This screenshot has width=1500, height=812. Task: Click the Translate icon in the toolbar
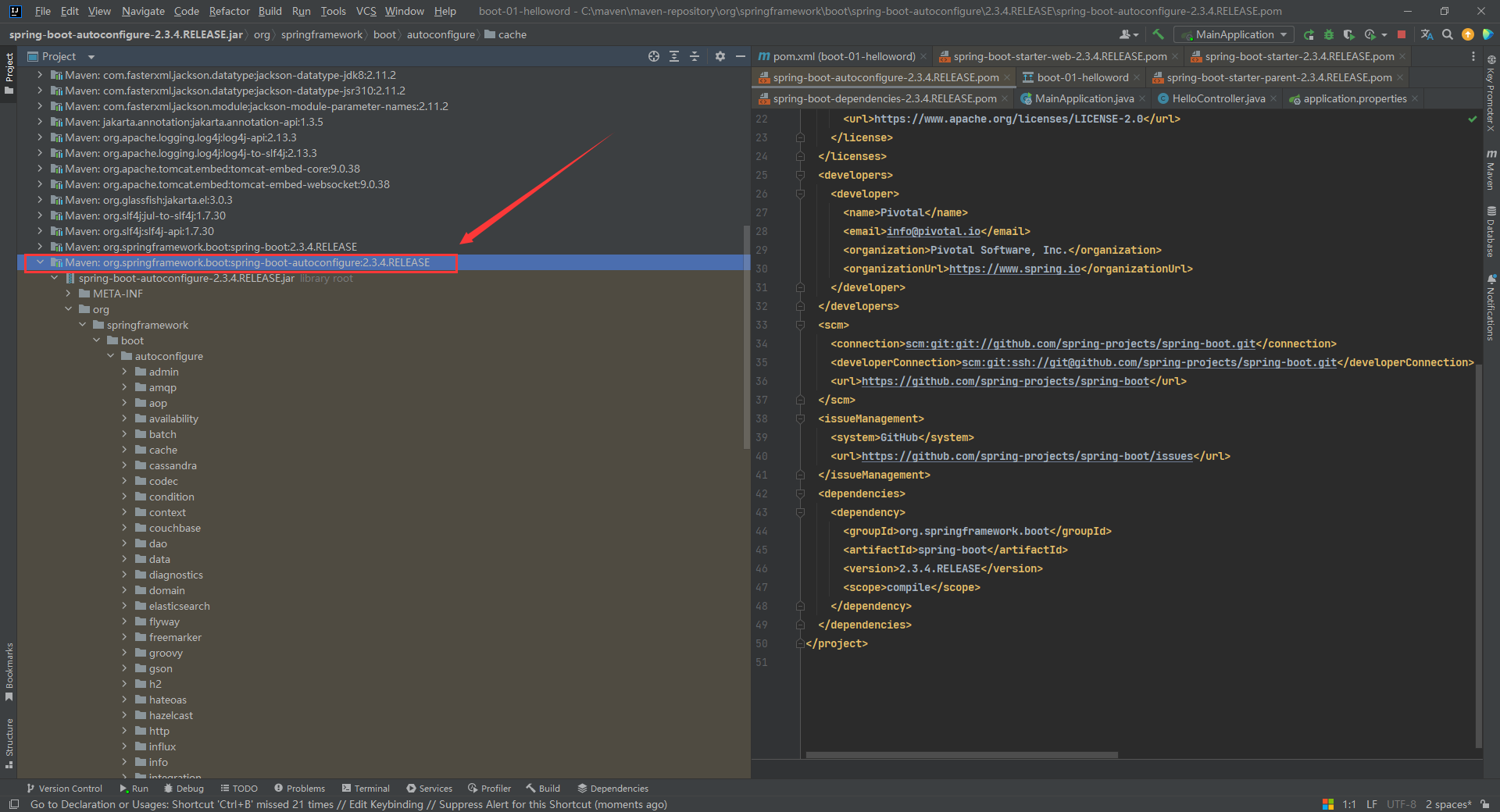pyautogui.click(x=1427, y=34)
